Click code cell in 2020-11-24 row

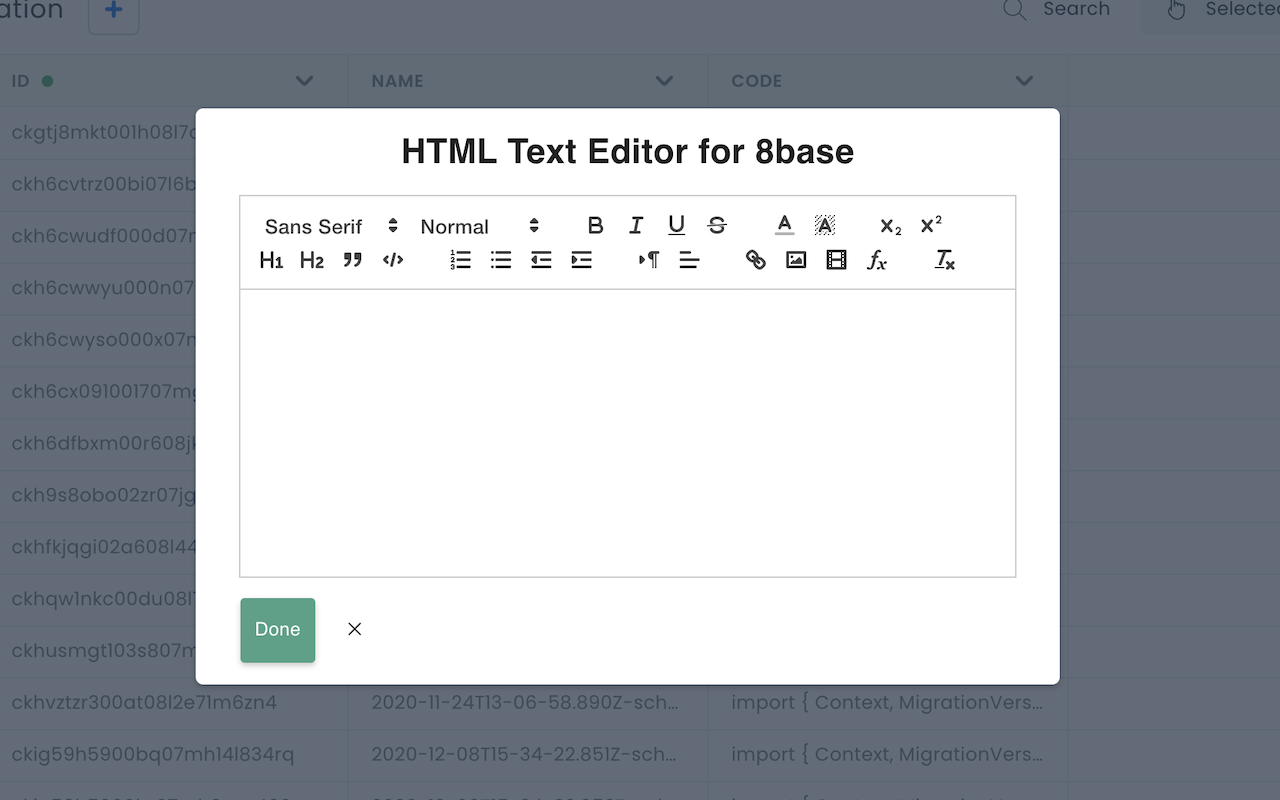887,703
